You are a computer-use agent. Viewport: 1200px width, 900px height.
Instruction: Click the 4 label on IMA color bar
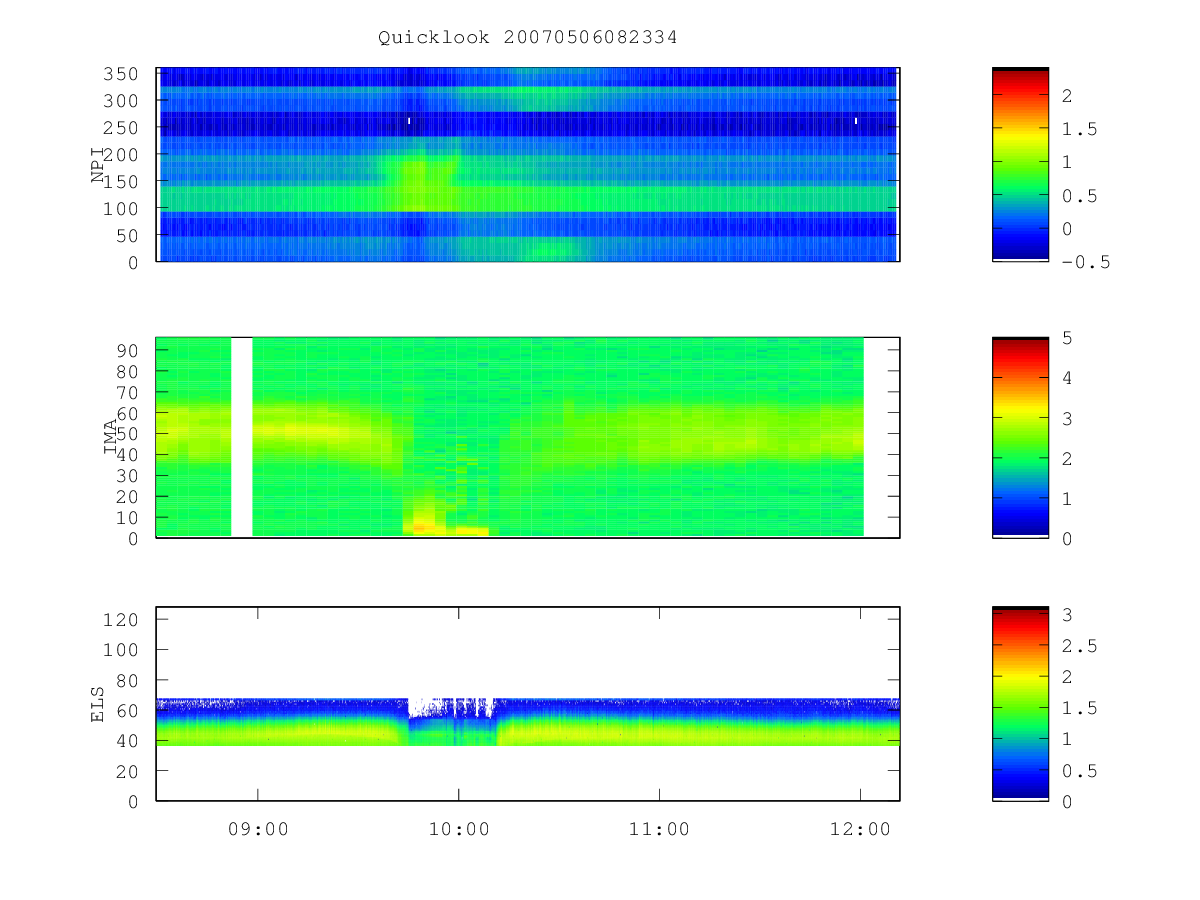point(1068,378)
